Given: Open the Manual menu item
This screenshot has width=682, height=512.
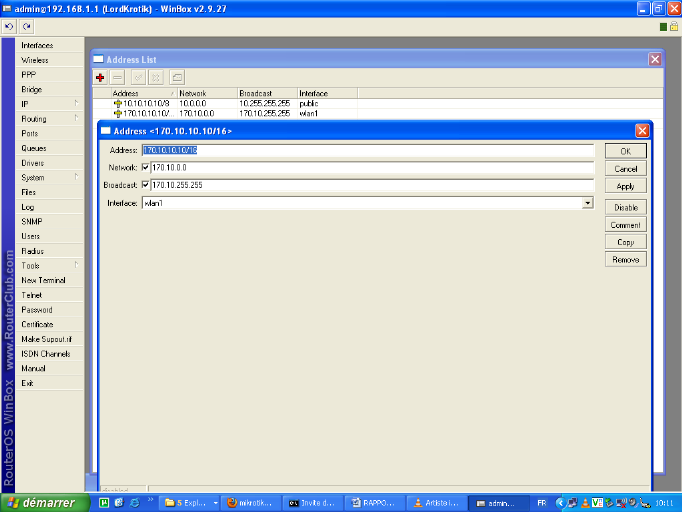Looking at the screenshot, I should click(50, 368).
